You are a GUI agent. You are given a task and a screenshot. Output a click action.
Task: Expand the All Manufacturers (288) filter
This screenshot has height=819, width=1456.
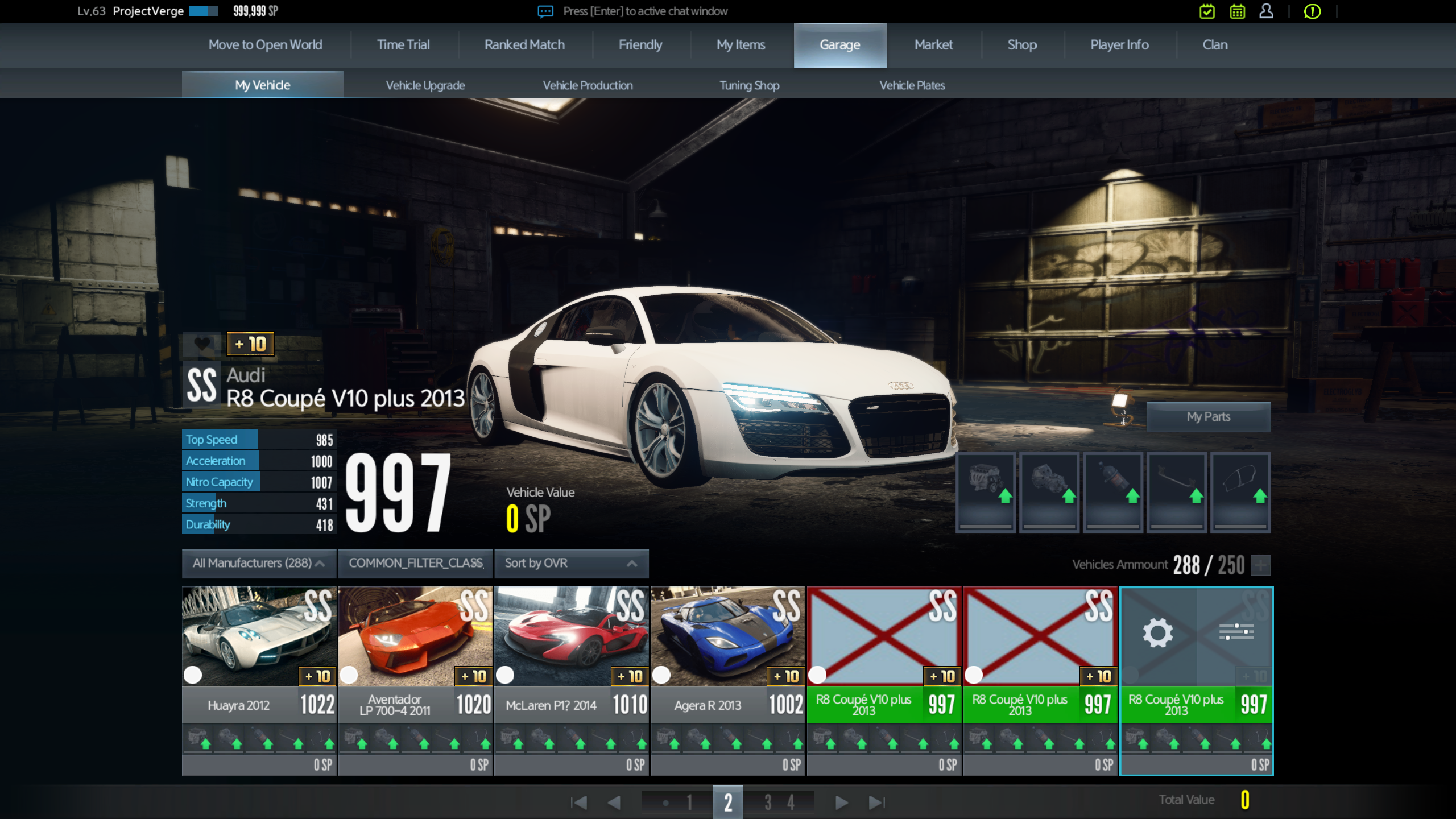coord(259,563)
